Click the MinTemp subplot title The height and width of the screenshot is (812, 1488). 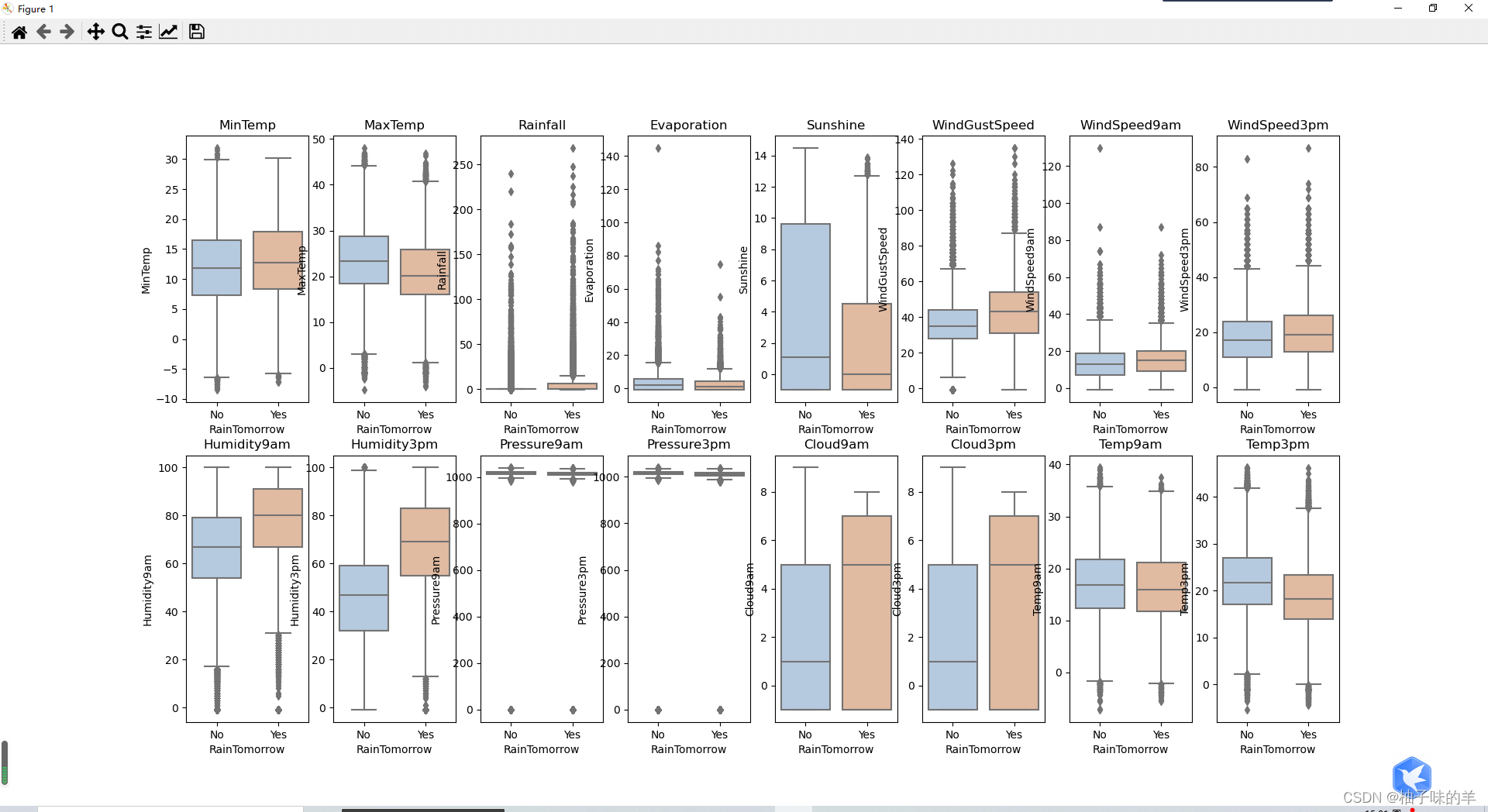pyautogui.click(x=247, y=125)
